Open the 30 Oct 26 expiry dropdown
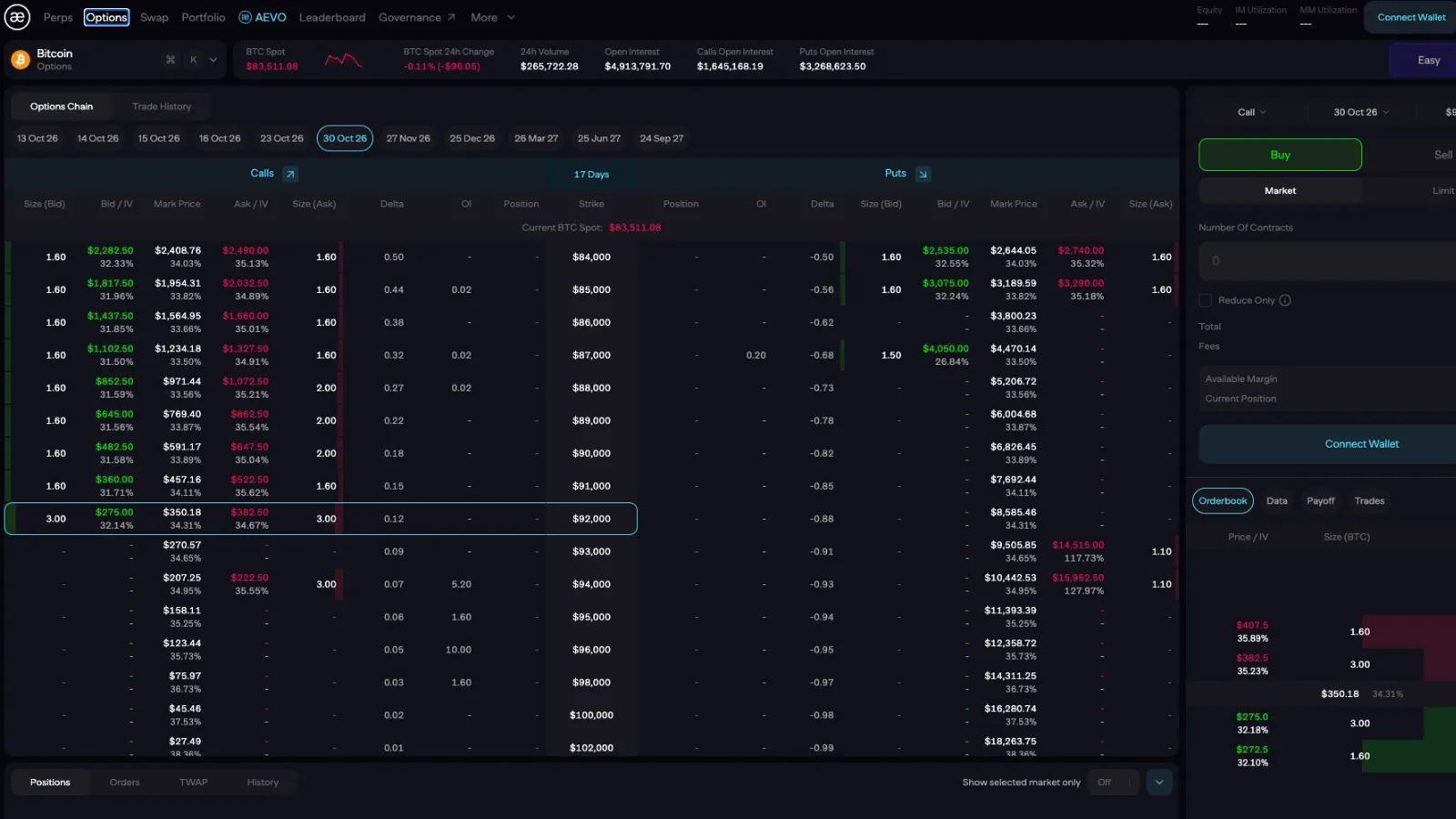The image size is (1456, 819). pos(1360,112)
